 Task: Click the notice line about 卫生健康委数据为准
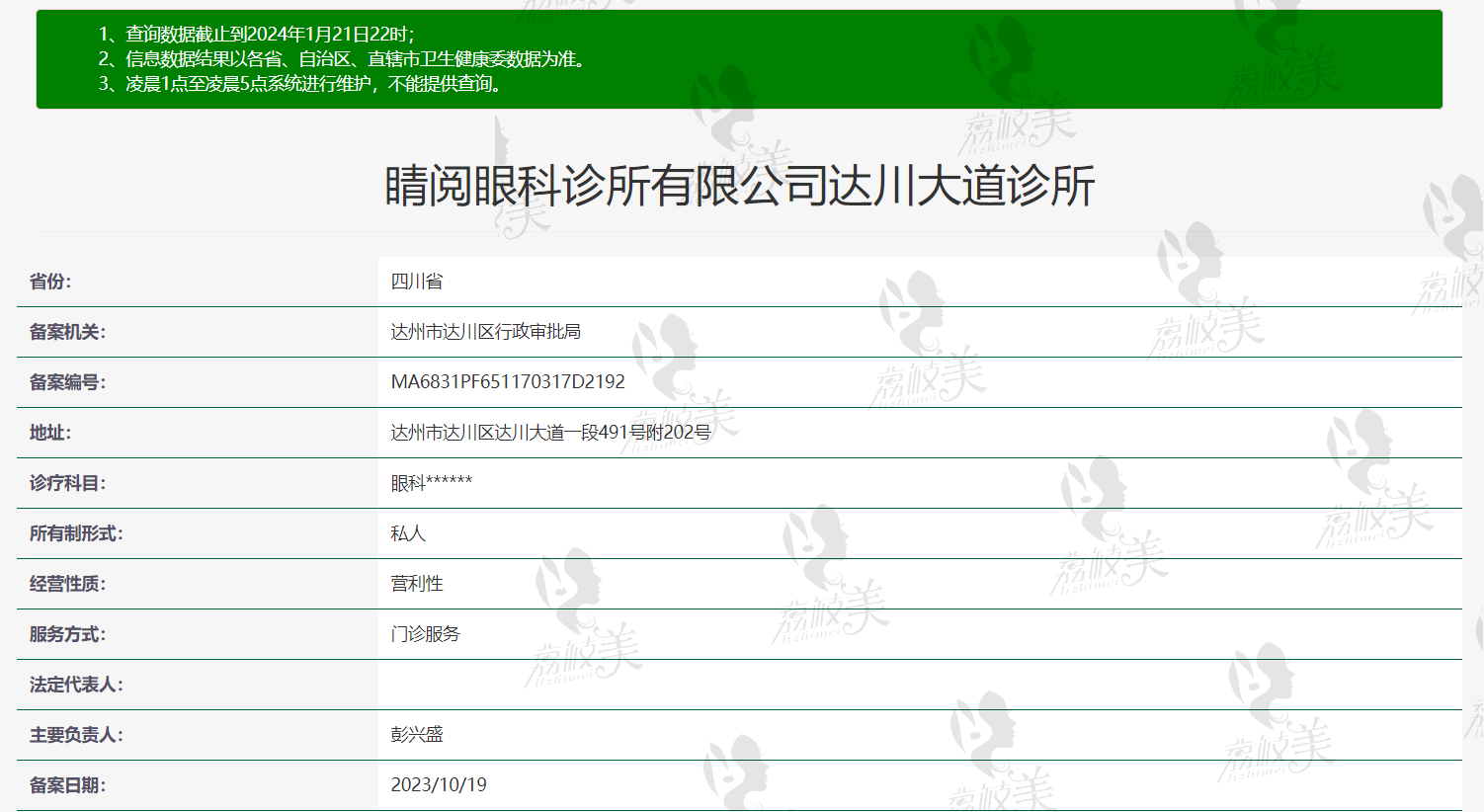[345, 59]
